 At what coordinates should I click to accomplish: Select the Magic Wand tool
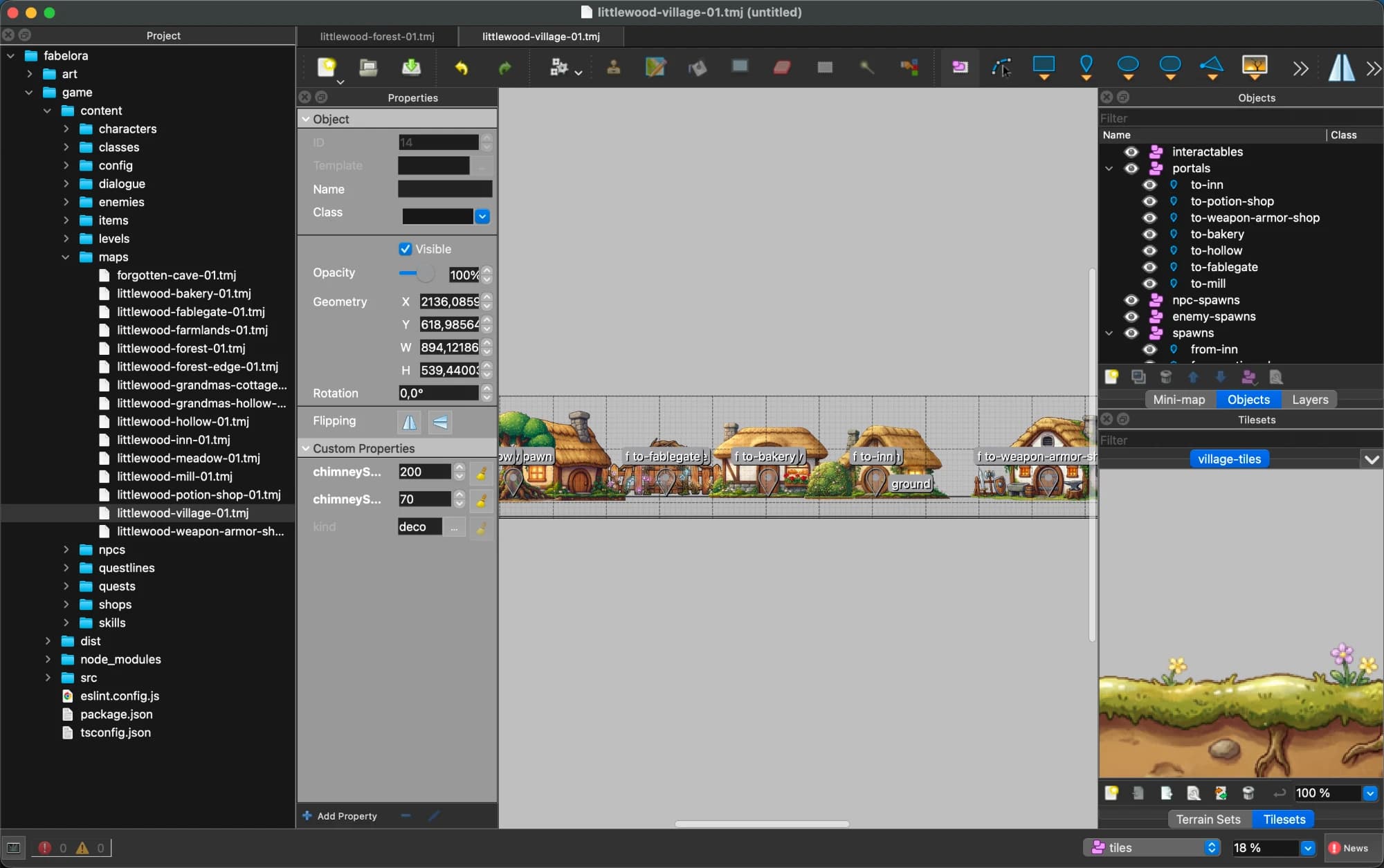[866, 67]
